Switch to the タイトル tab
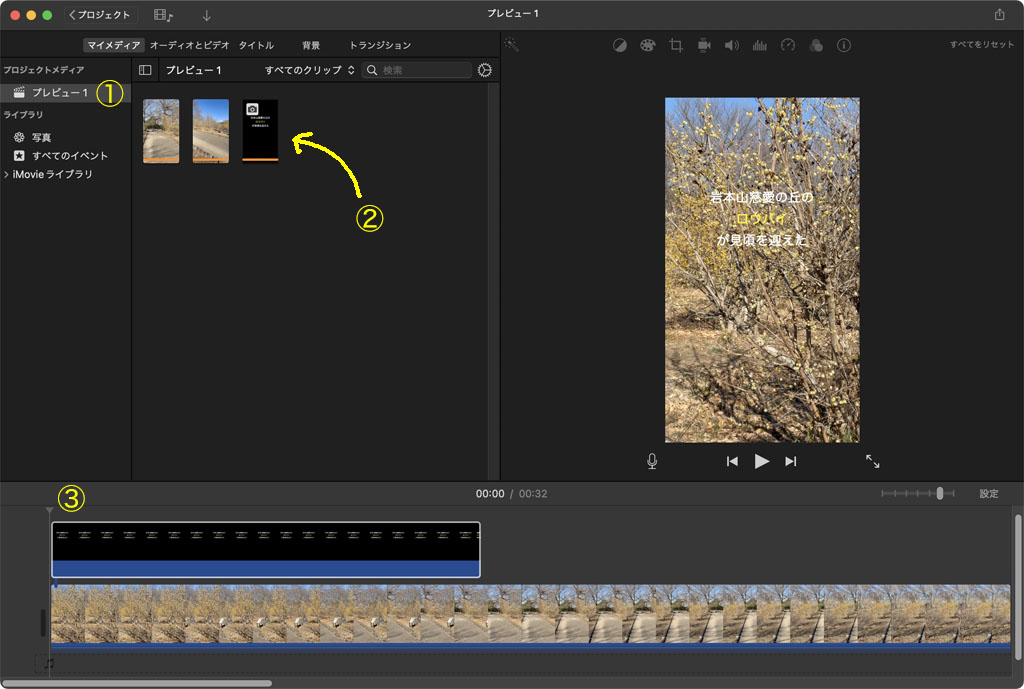 click(256, 45)
